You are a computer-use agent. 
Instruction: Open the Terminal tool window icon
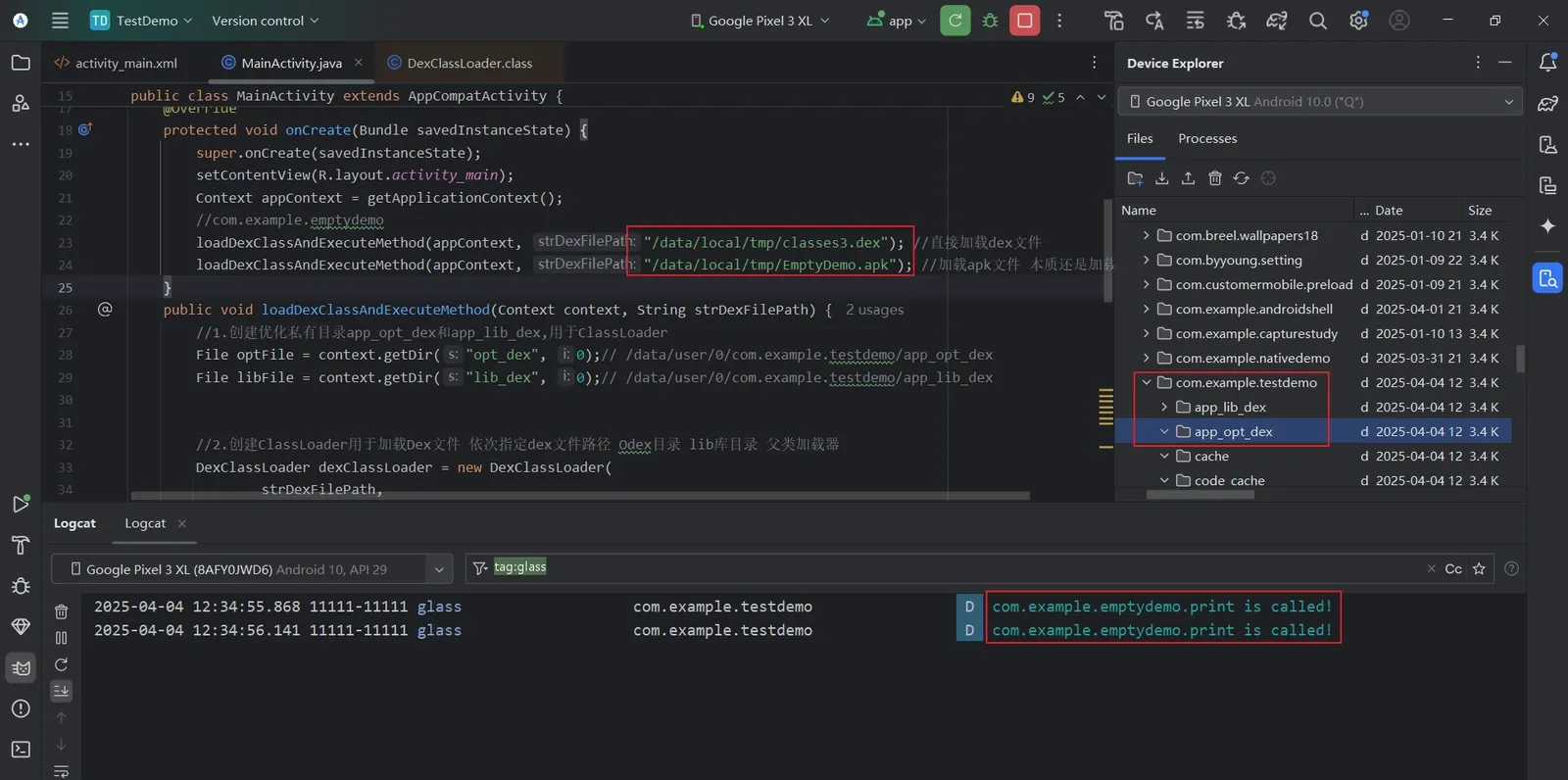tap(21, 750)
